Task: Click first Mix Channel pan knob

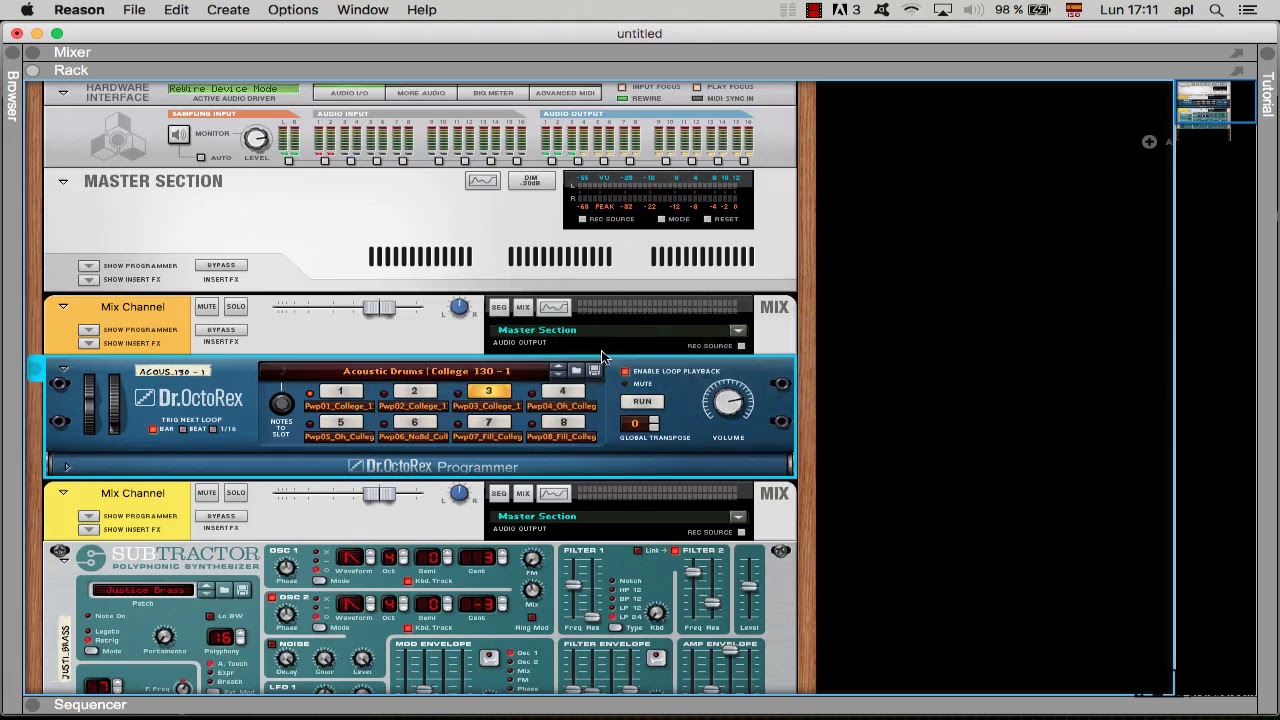Action: 459,307
